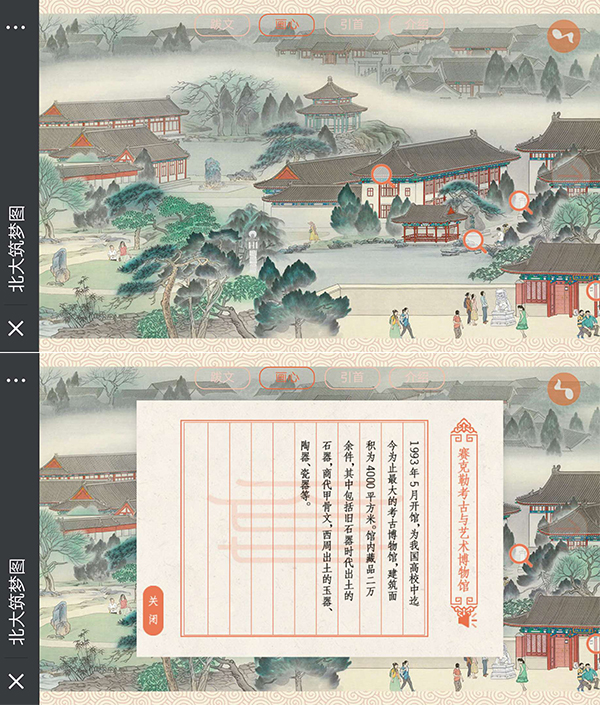Click the text column ending 陶器、瓷器等
Image resolution: width=600 pixels, height=706 pixels.
[x=306, y=473]
